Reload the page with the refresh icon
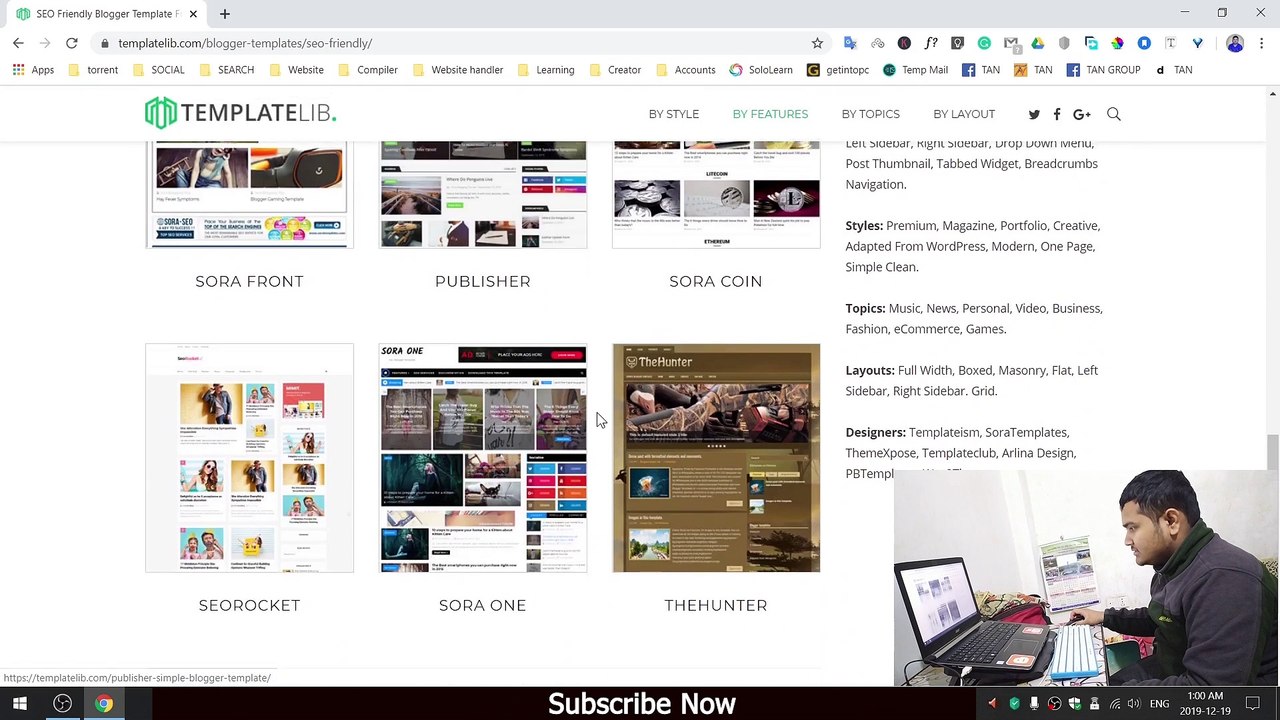This screenshot has height=720, width=1280. pos(72,43)
